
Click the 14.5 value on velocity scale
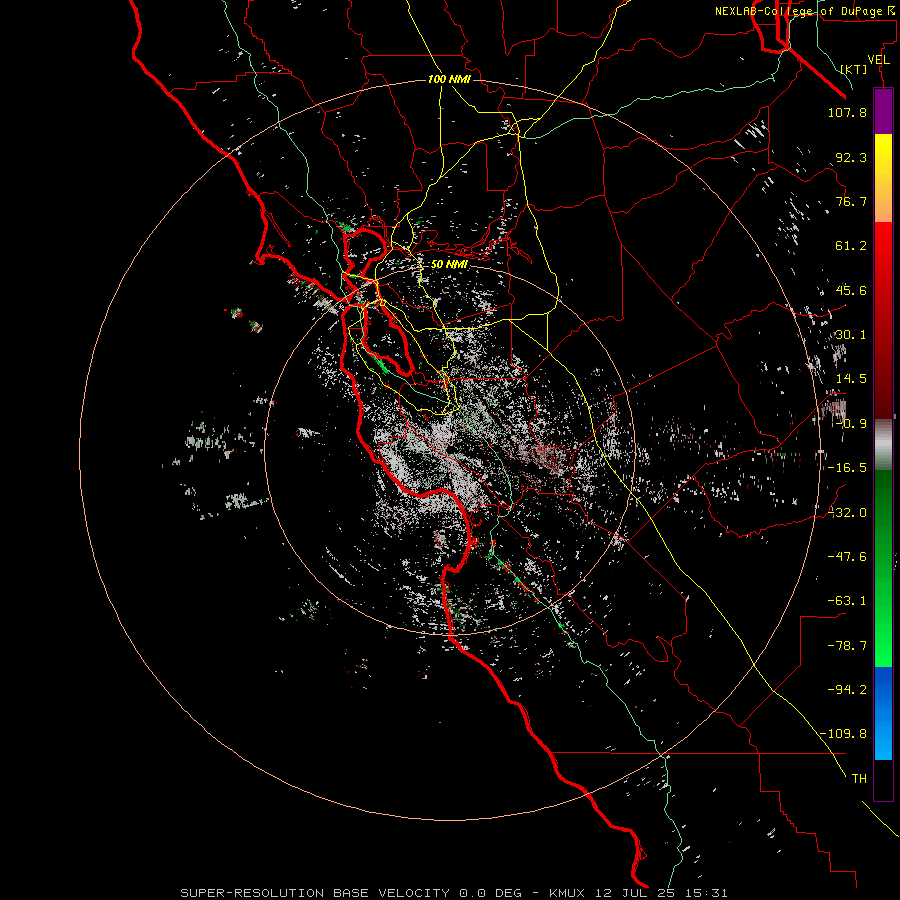(851, 379)
